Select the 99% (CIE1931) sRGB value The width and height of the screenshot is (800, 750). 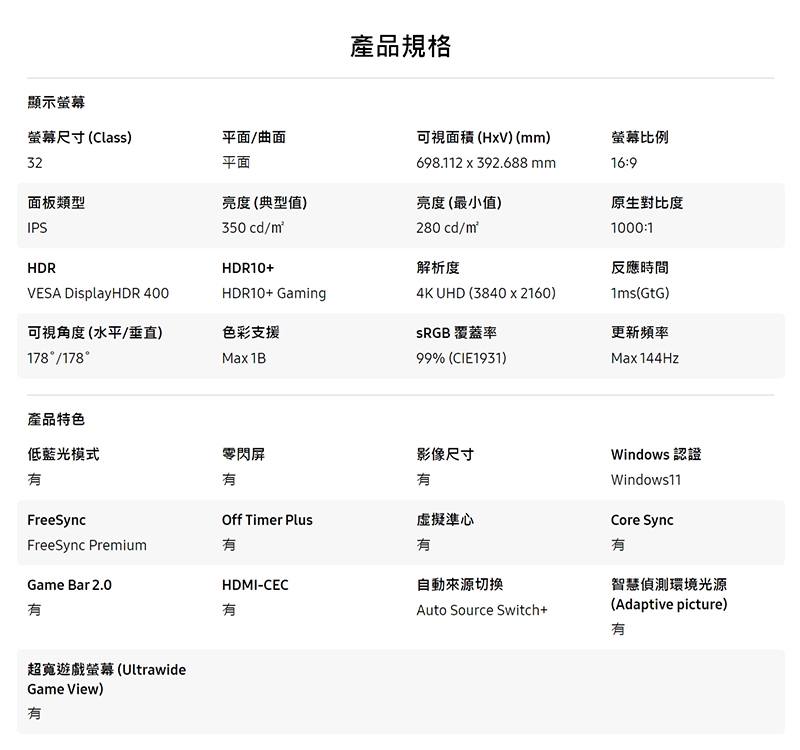pyautogui.click(x=461, y=358)
